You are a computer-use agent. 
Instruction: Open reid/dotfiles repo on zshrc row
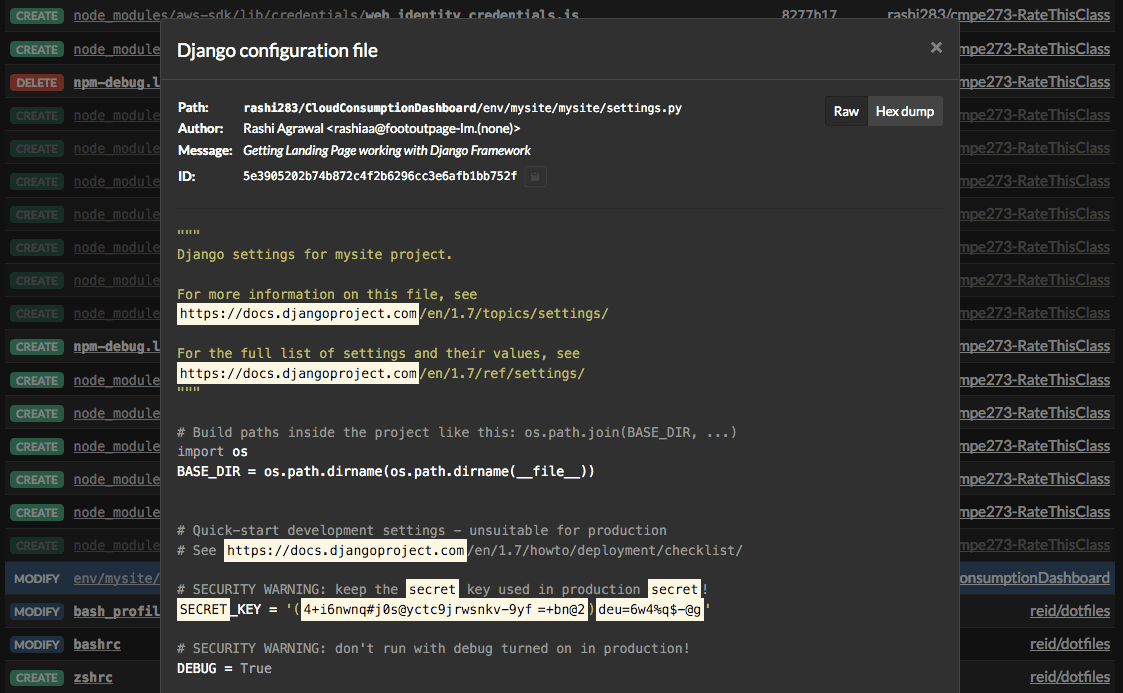pyautogui.click(x=1069, y=677)
